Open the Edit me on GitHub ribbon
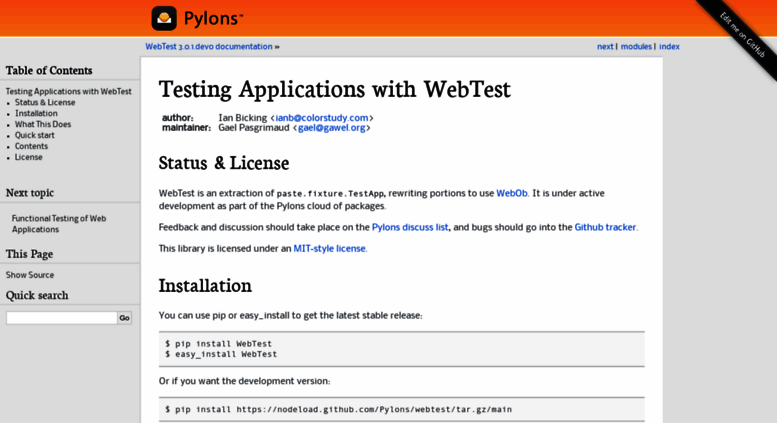The width and height of the screenshot is (777, 423). pos(742,35)
